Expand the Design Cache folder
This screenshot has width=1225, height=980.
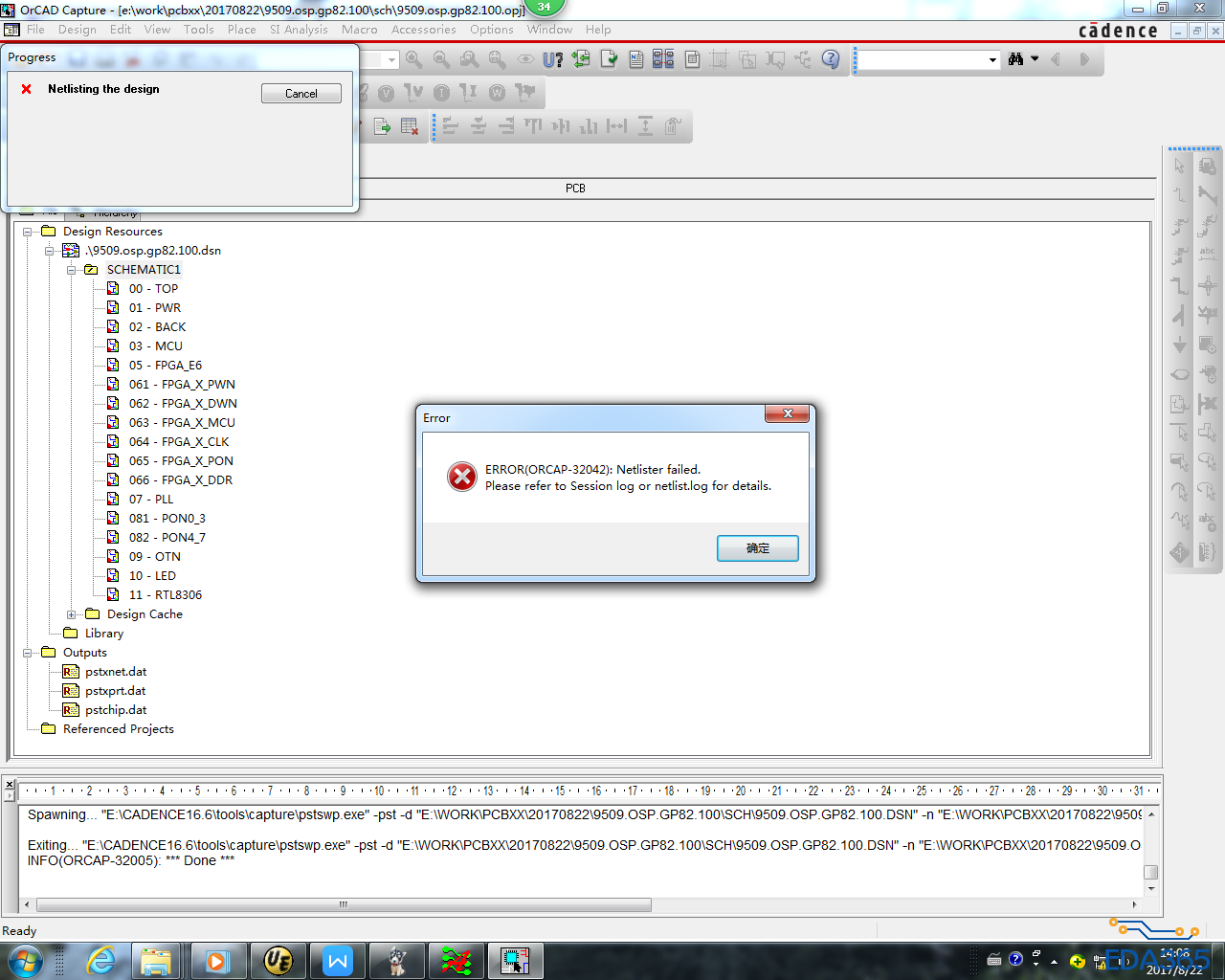pos(72,614)
